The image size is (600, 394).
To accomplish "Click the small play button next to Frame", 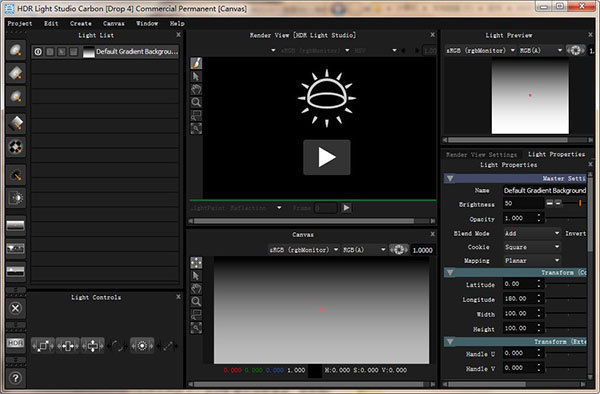I will (346, 208).
